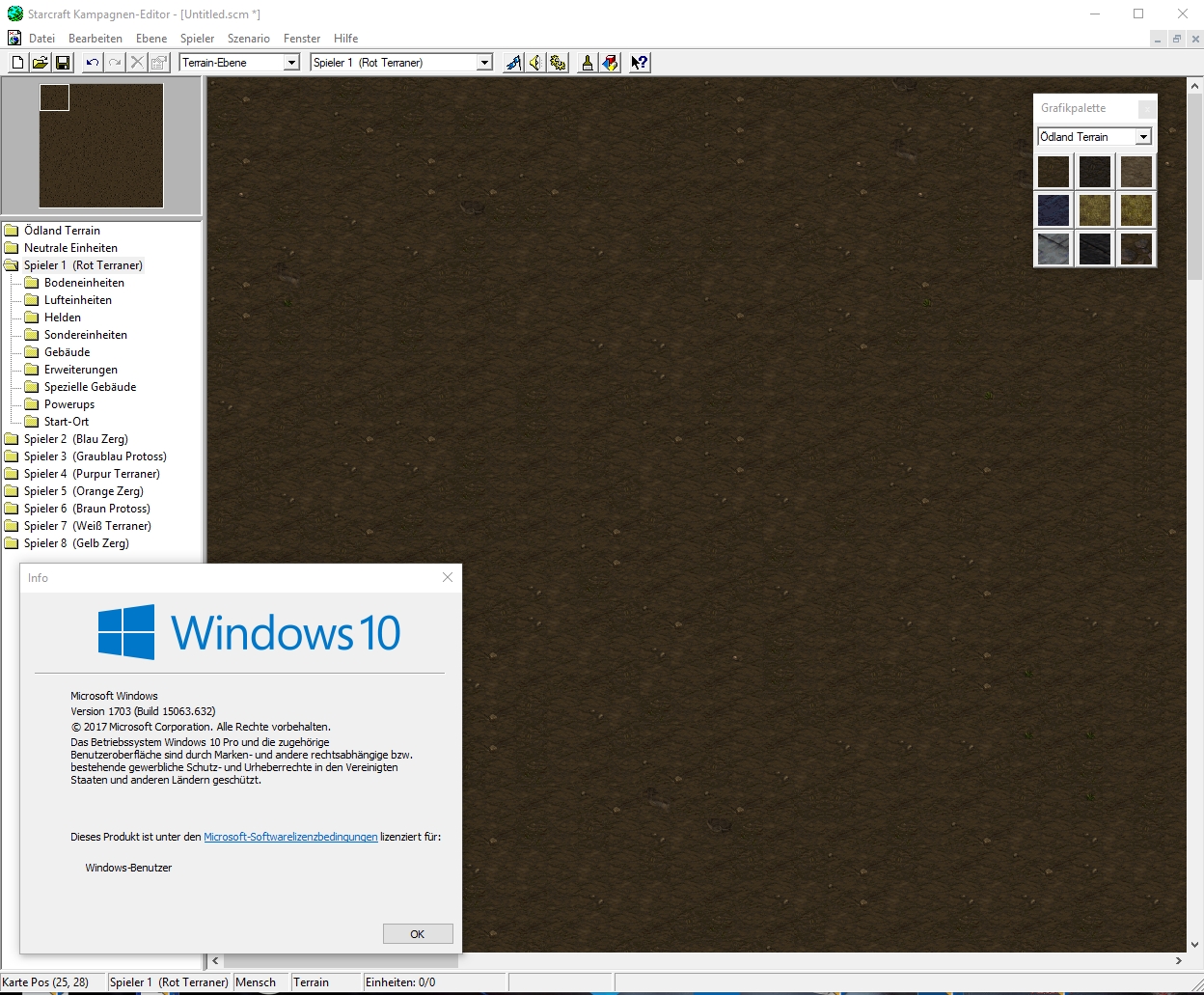Open properties icon next to delete icon

pos(159,63)
